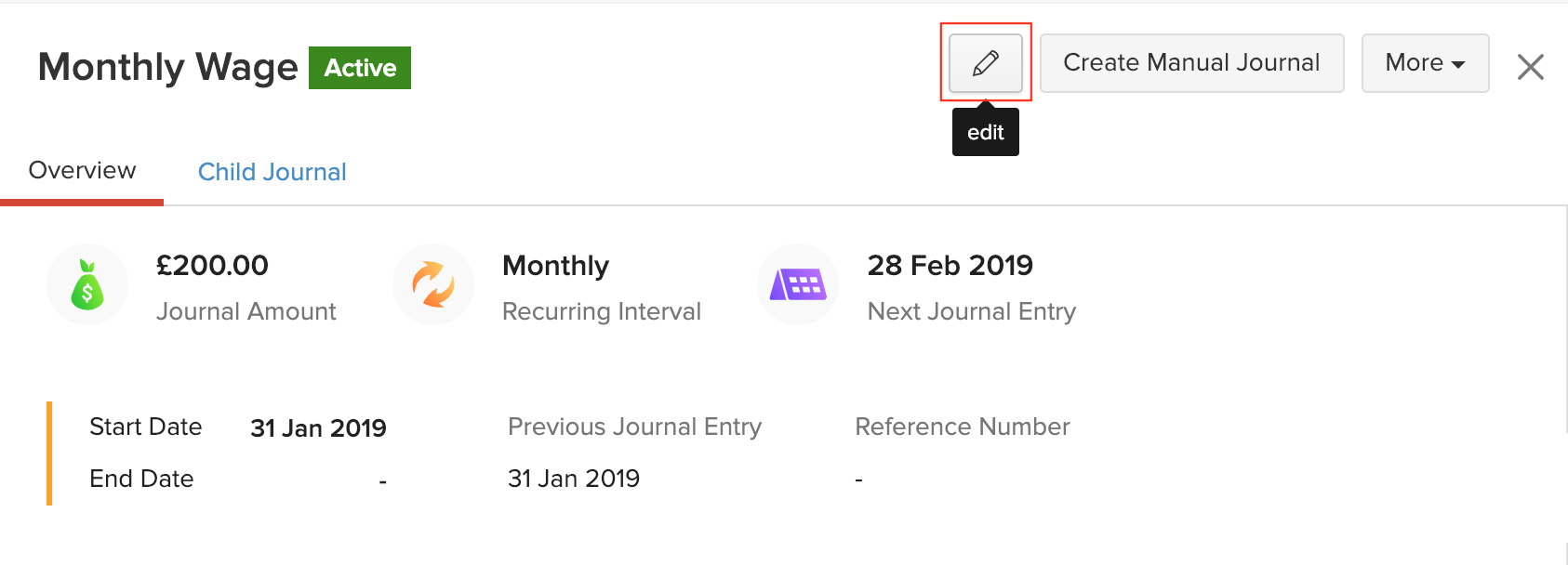Select the £200.00 journal amount
Image resolution: width=1568 pixels, height=565 pixels.
[212, 266]
